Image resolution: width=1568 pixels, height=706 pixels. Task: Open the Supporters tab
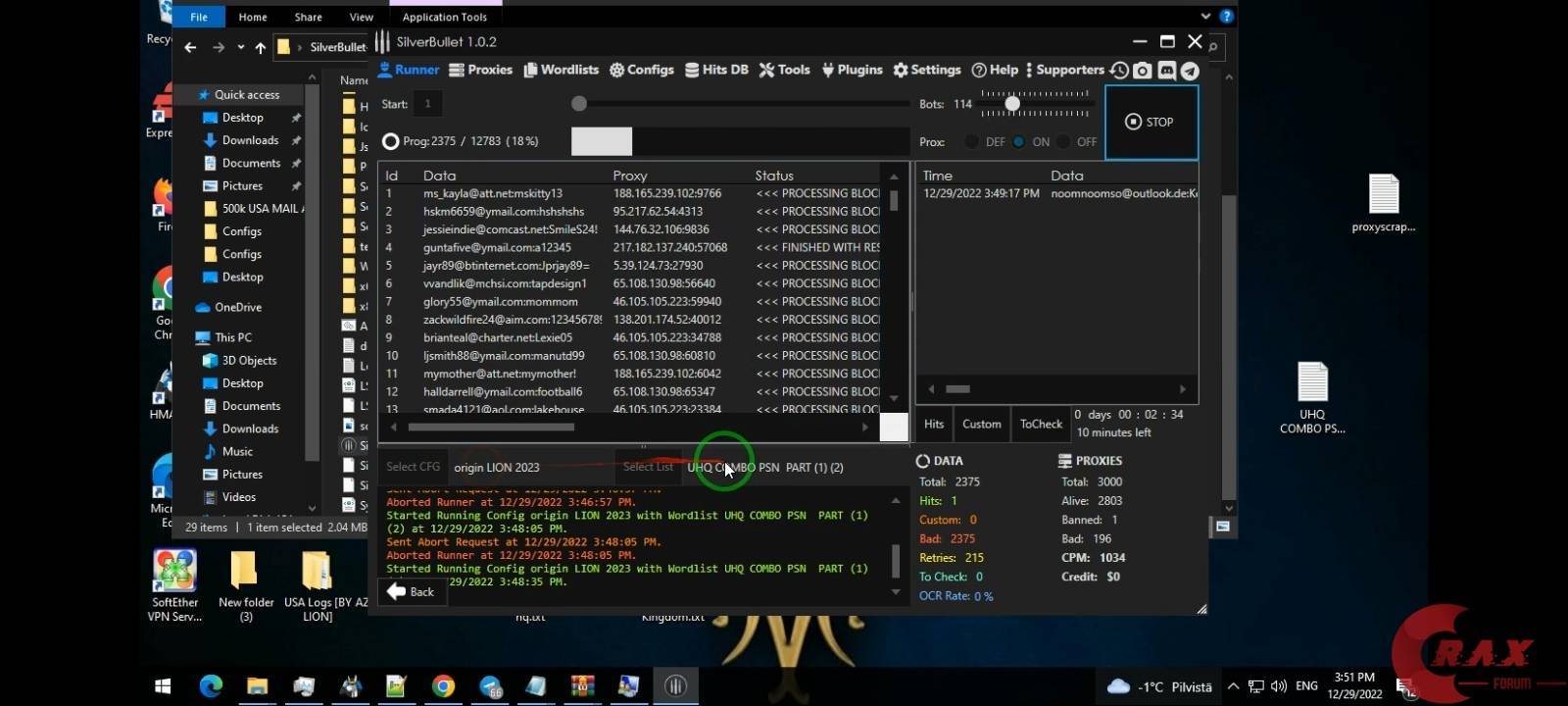pyautogui.click(x=1065, y=70)
